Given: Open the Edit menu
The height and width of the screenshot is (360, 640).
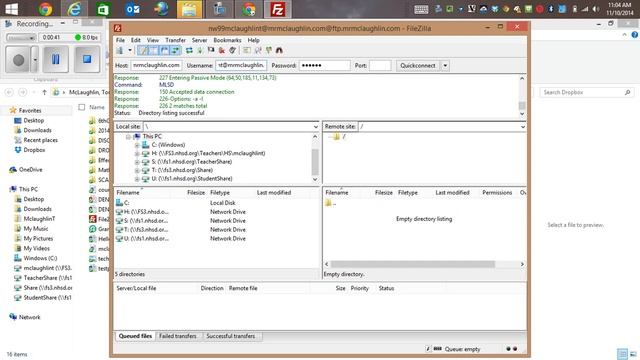Looking at the screenshot, I should tap(136, 40).
